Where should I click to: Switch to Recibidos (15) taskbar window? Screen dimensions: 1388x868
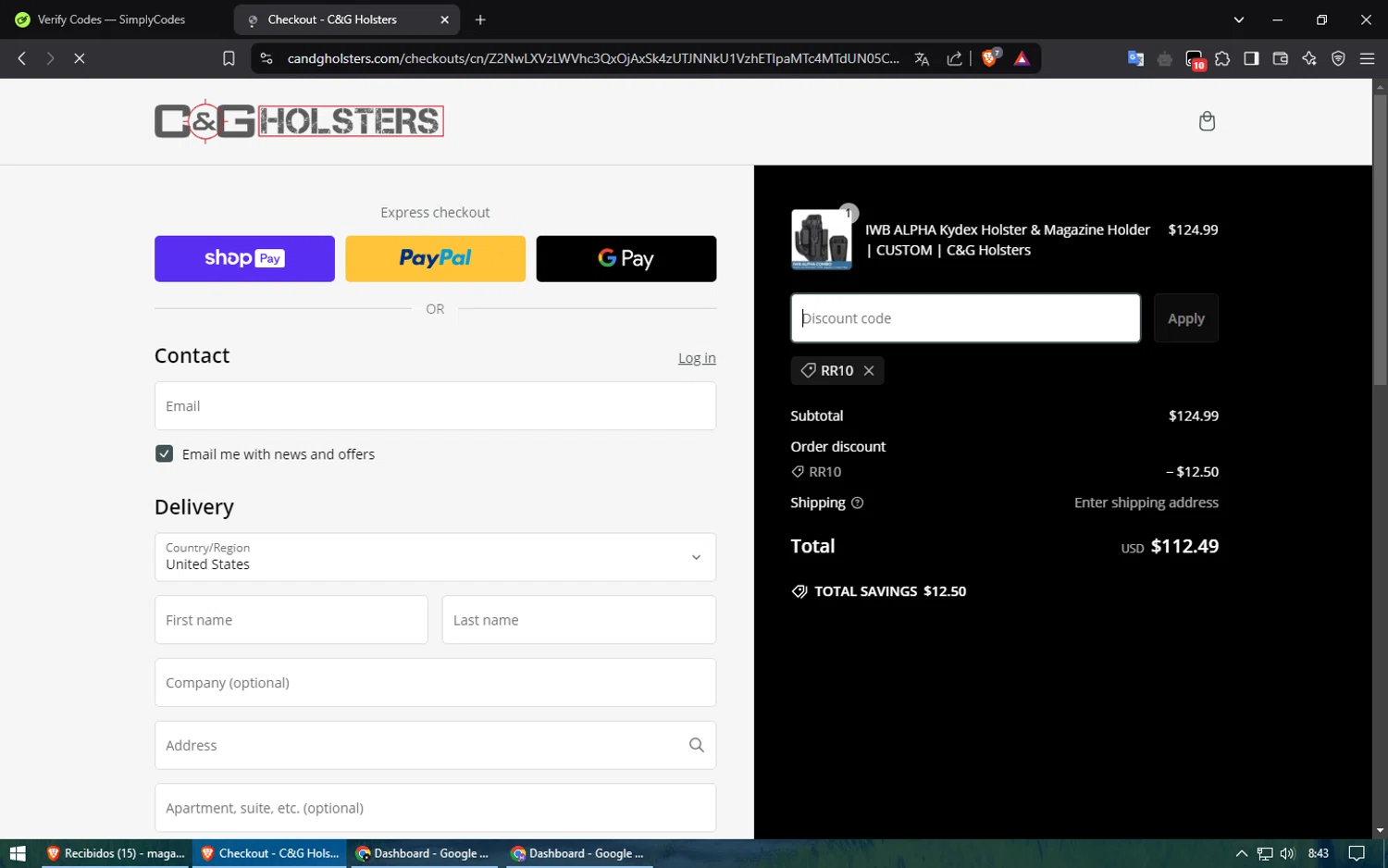(115, 853)
